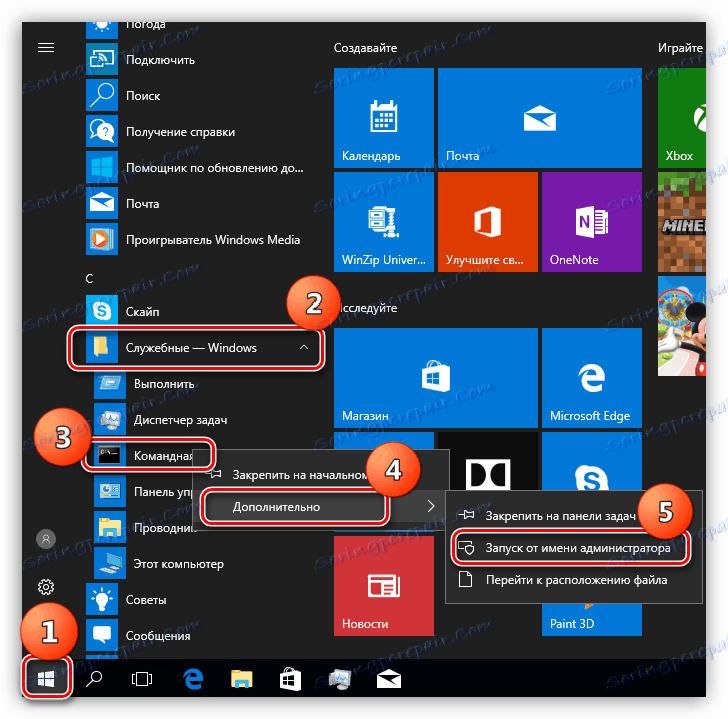Open Скайп icon in app list
This screenshot has height=719, width=728.
point(102,311)
